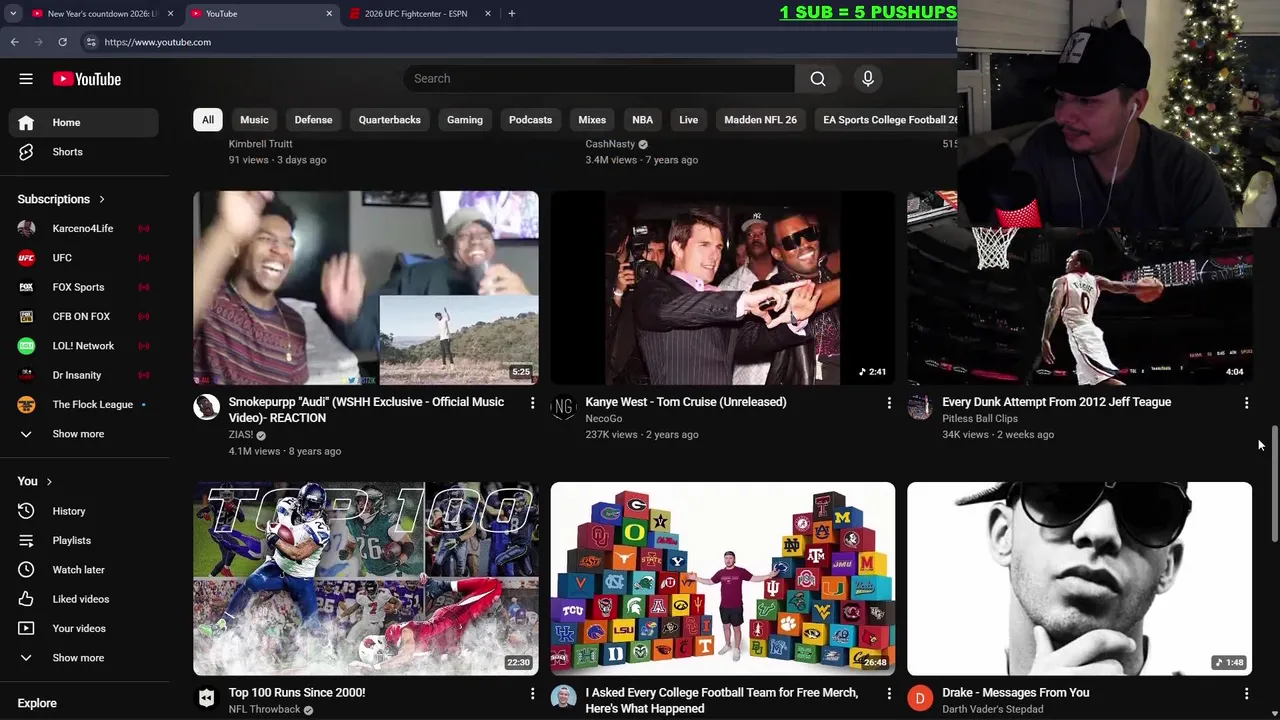This screenshot has height=720, width=1280.
Task: Close the YouTube browser tab
Action: click(x=329, y=14)
